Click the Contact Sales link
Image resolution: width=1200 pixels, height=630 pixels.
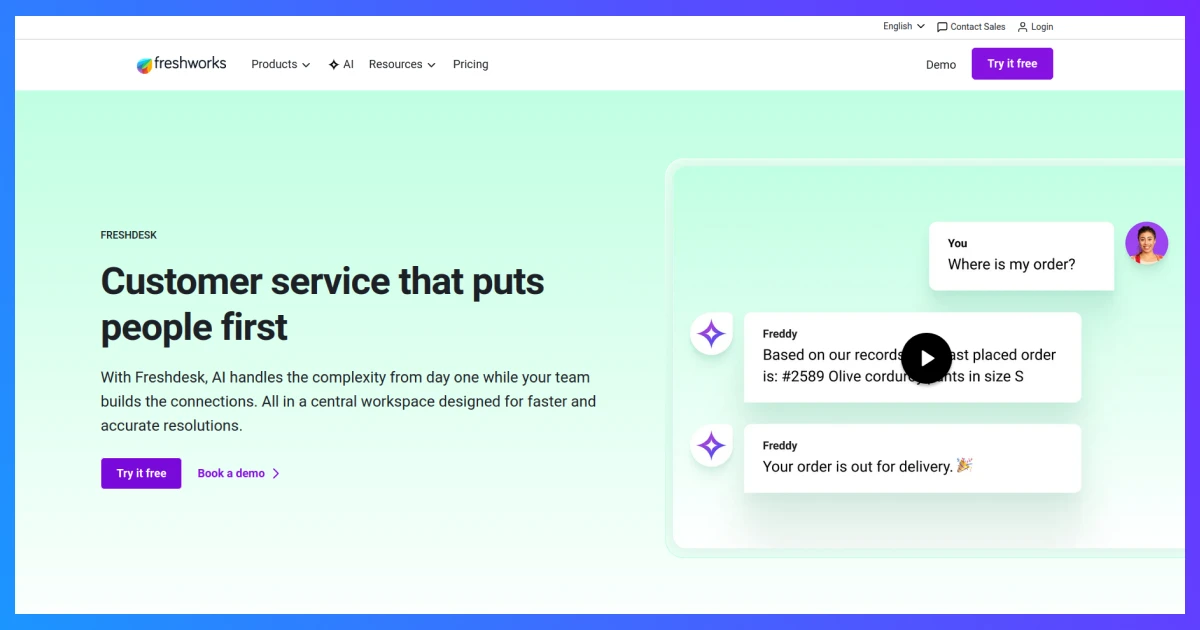(971, 27)
